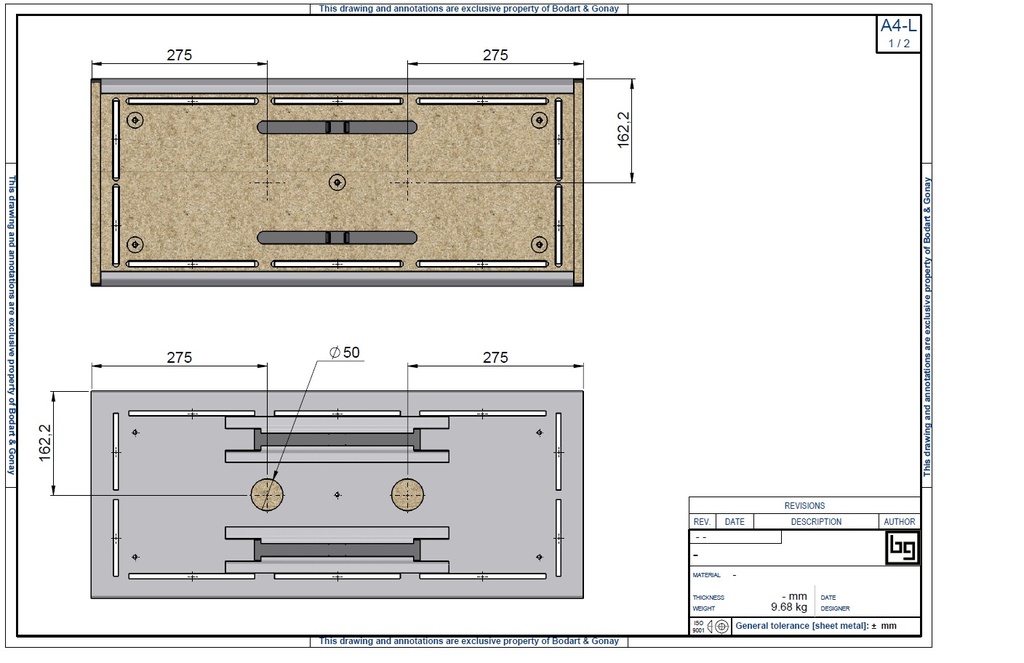Viewport: 1024px width, 663px height.
Task: Click the THICKNESS field label
Action: pos(709,597)
